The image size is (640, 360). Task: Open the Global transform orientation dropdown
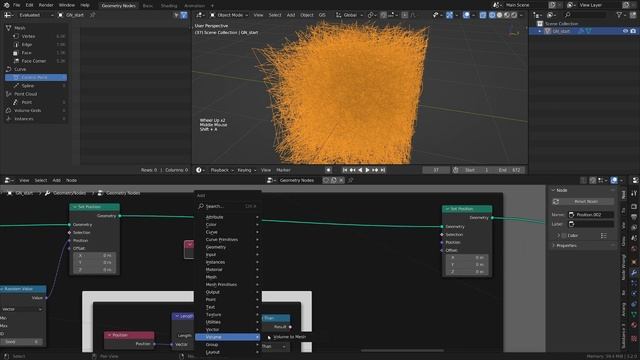click(x=349, y=15)
